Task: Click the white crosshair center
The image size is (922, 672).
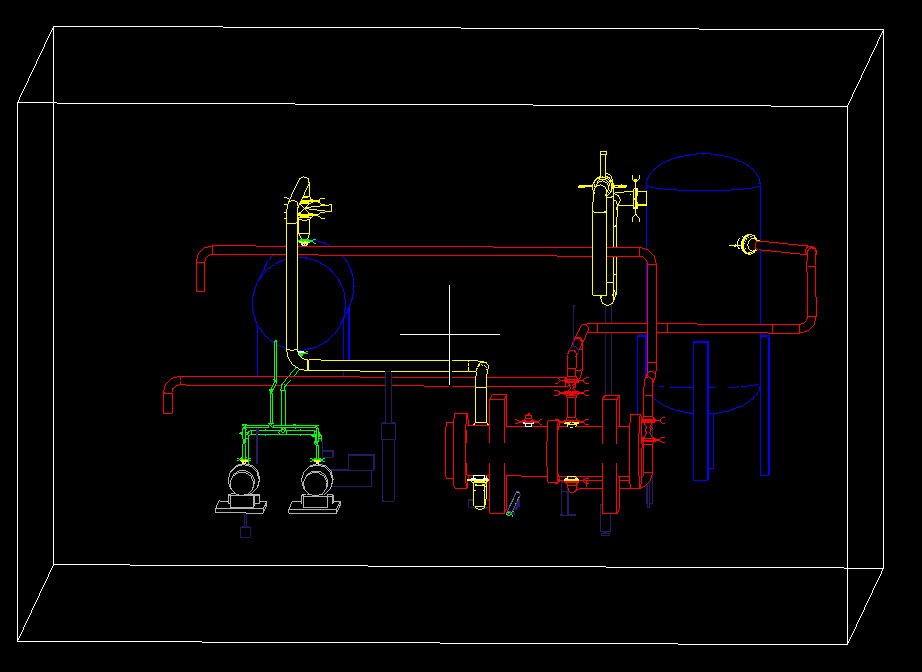Action: coord(450,335)
